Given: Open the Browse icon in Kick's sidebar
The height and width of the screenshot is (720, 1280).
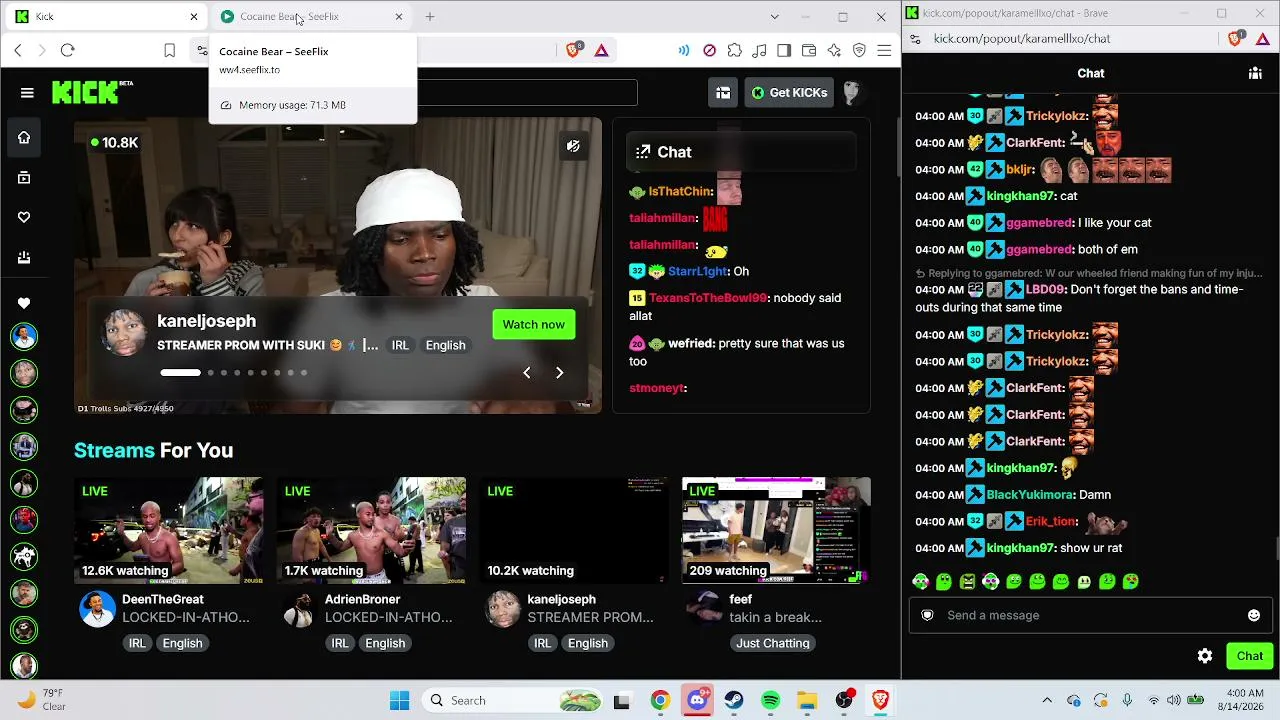Looking at the screenshot, I should [x=24, y=178].
